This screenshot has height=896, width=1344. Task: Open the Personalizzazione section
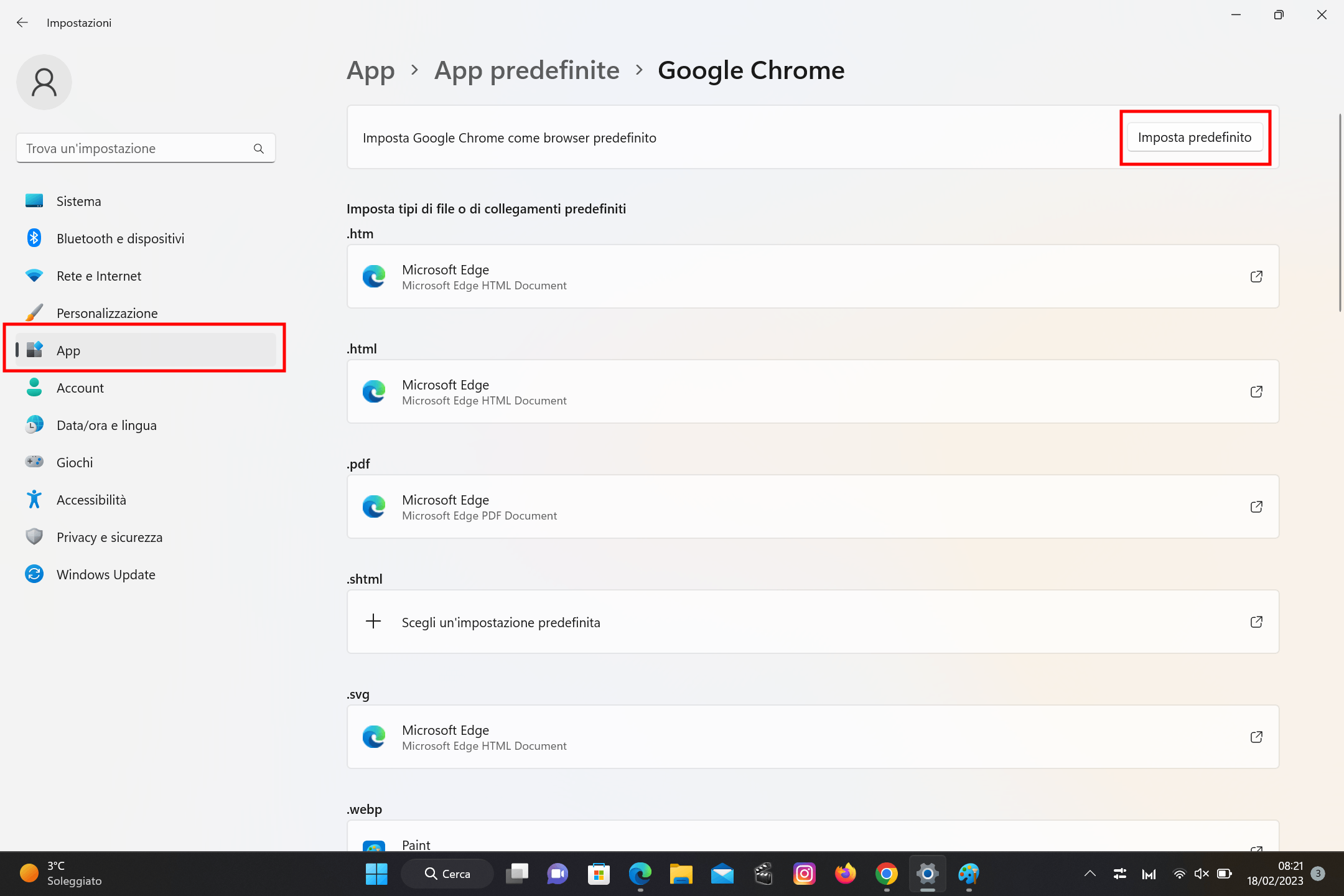(x=107, y=313)
